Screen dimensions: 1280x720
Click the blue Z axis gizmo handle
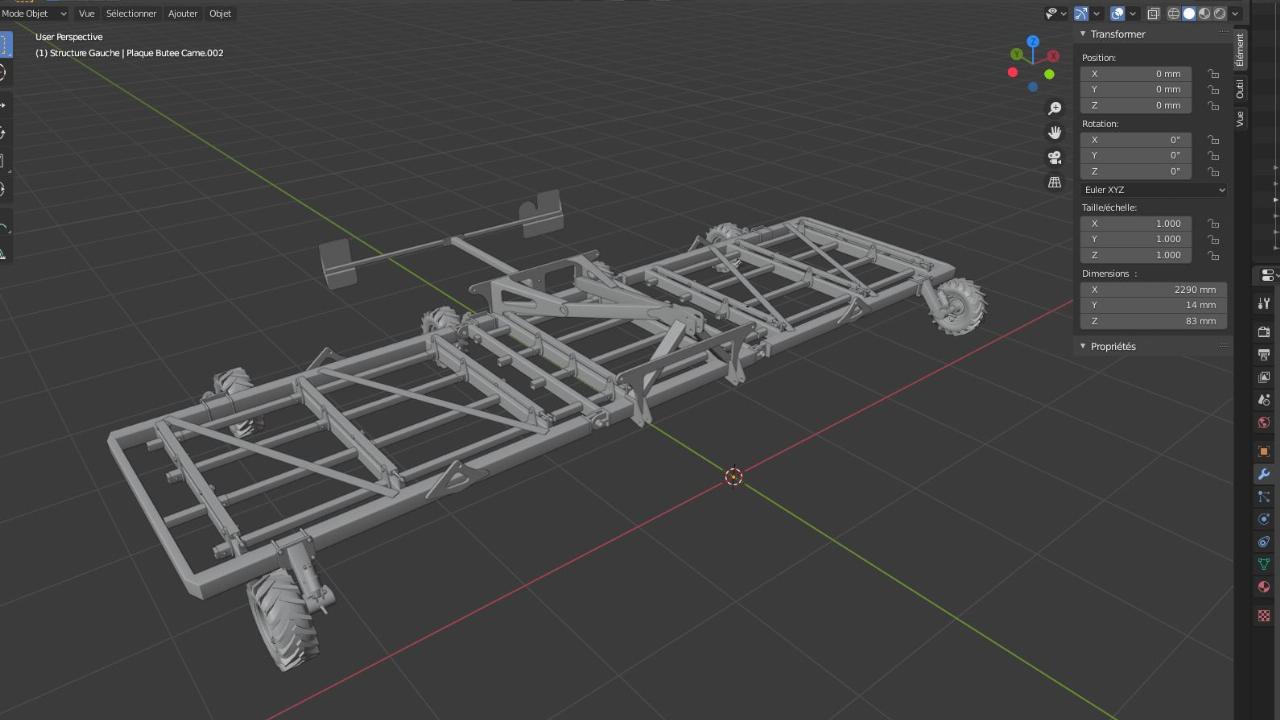pos(1033,43)
